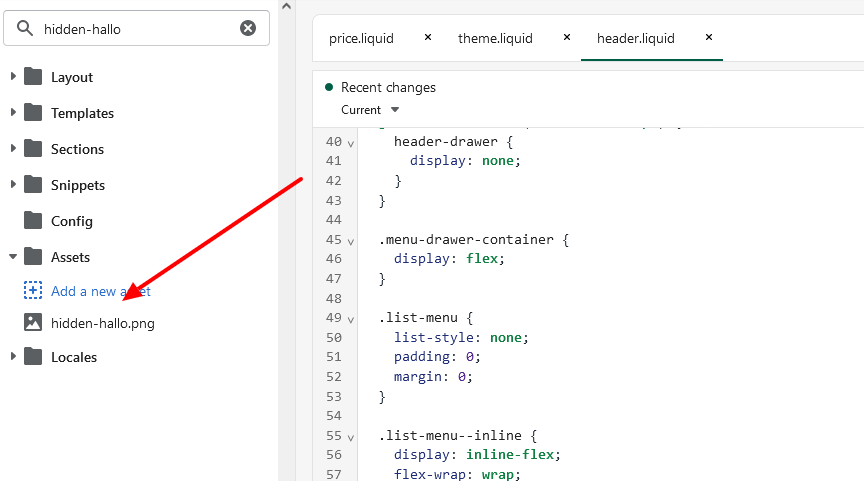
Task: Click the search magnifier icon
Action: [x=24, y=28]
